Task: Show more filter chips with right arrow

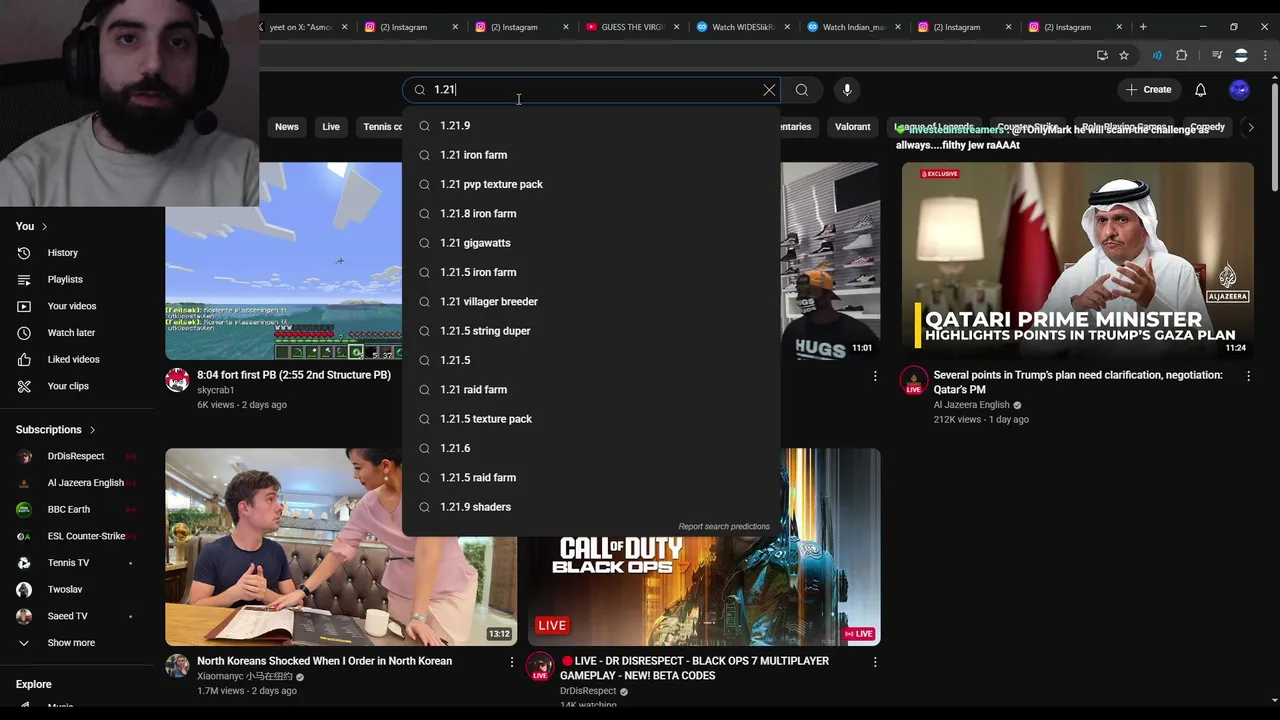Action: [1250, 127]
